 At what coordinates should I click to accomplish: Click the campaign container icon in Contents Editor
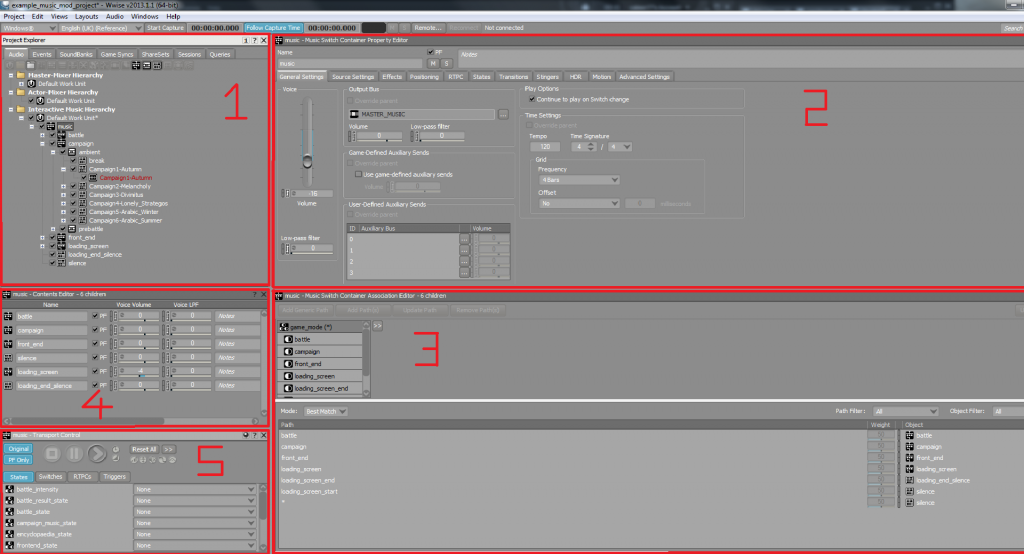(8, 330)
